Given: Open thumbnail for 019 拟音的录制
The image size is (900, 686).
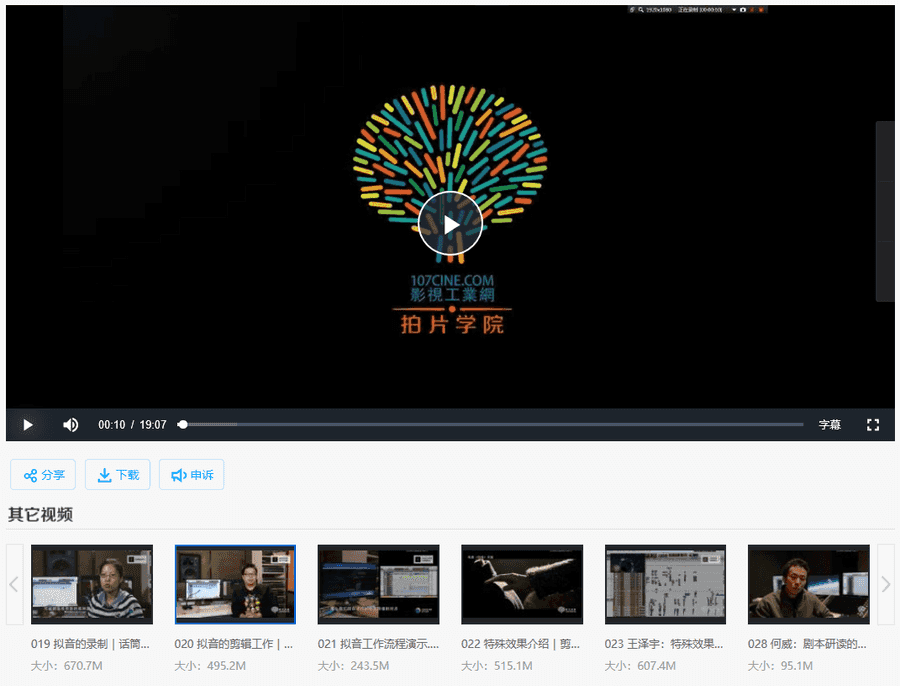Looking at the screenshot, I should [92, 584].
